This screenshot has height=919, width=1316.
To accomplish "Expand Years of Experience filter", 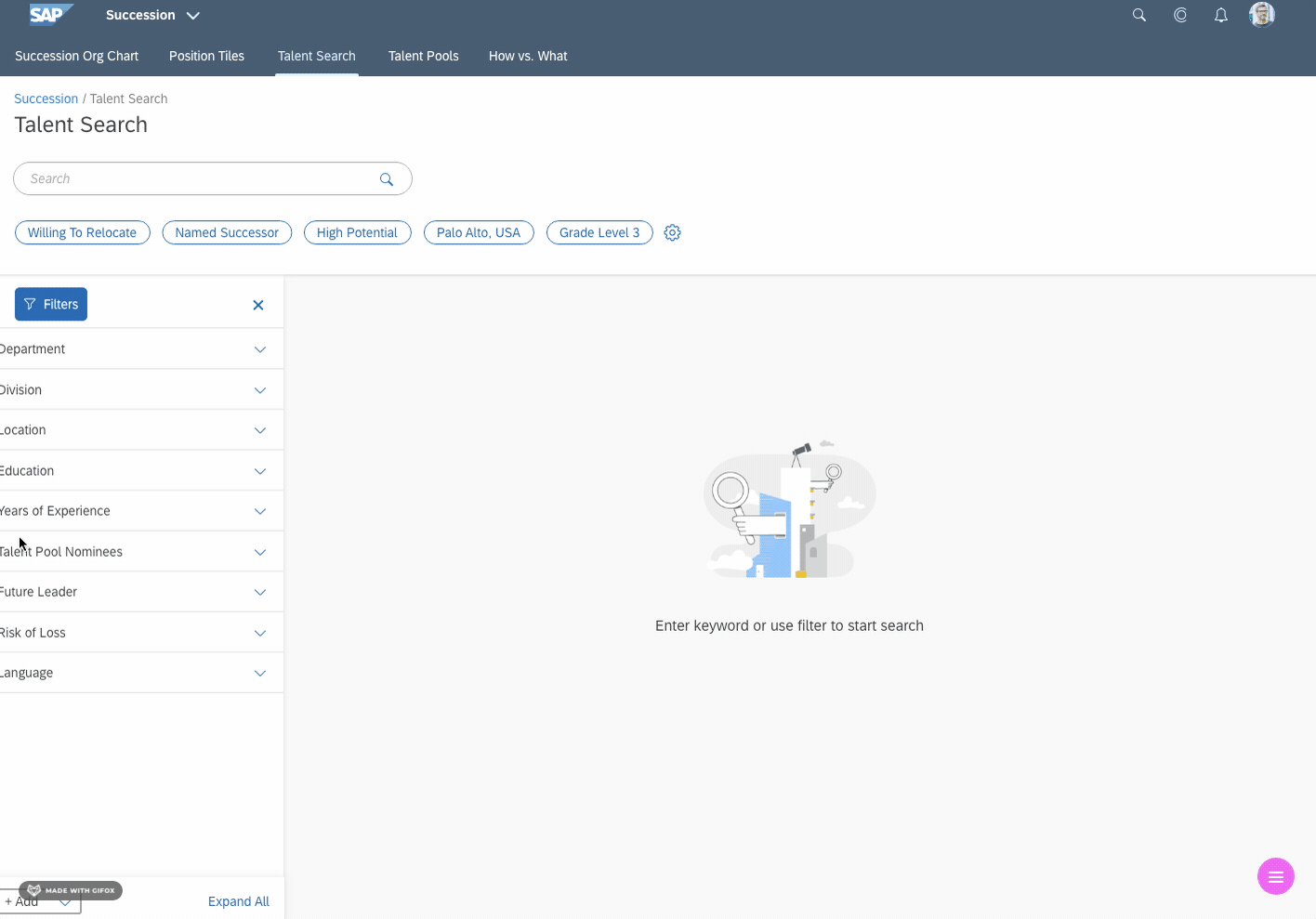I will click(x=141, y=511).
